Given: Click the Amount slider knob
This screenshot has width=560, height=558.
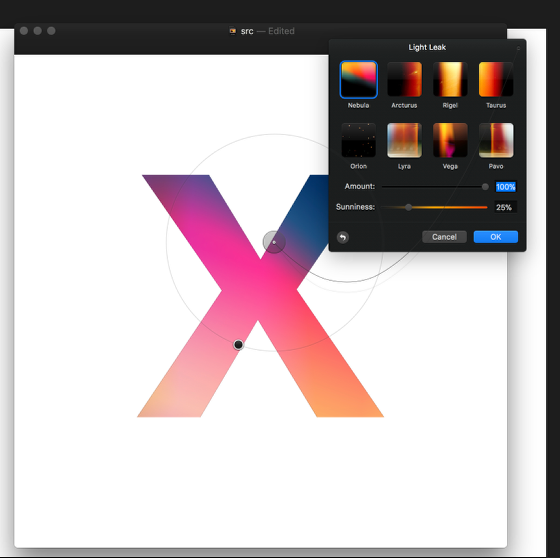Looking at the screenshot, I should (485, 186).
